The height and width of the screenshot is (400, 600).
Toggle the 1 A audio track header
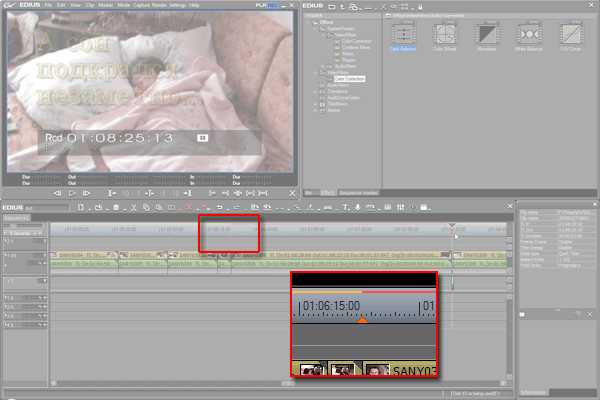pos(25,297)
